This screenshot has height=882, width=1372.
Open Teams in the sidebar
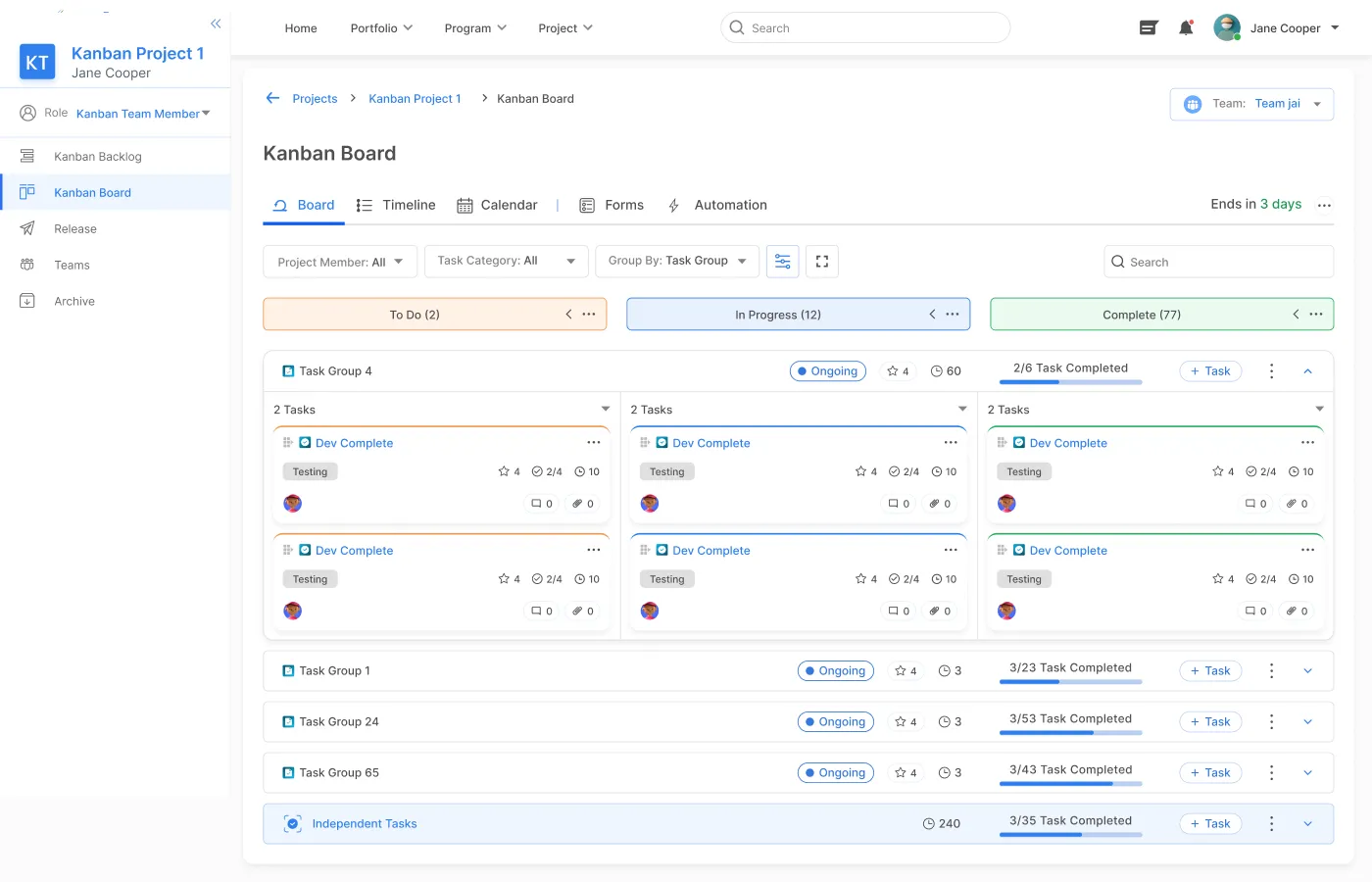pos(72,266)
